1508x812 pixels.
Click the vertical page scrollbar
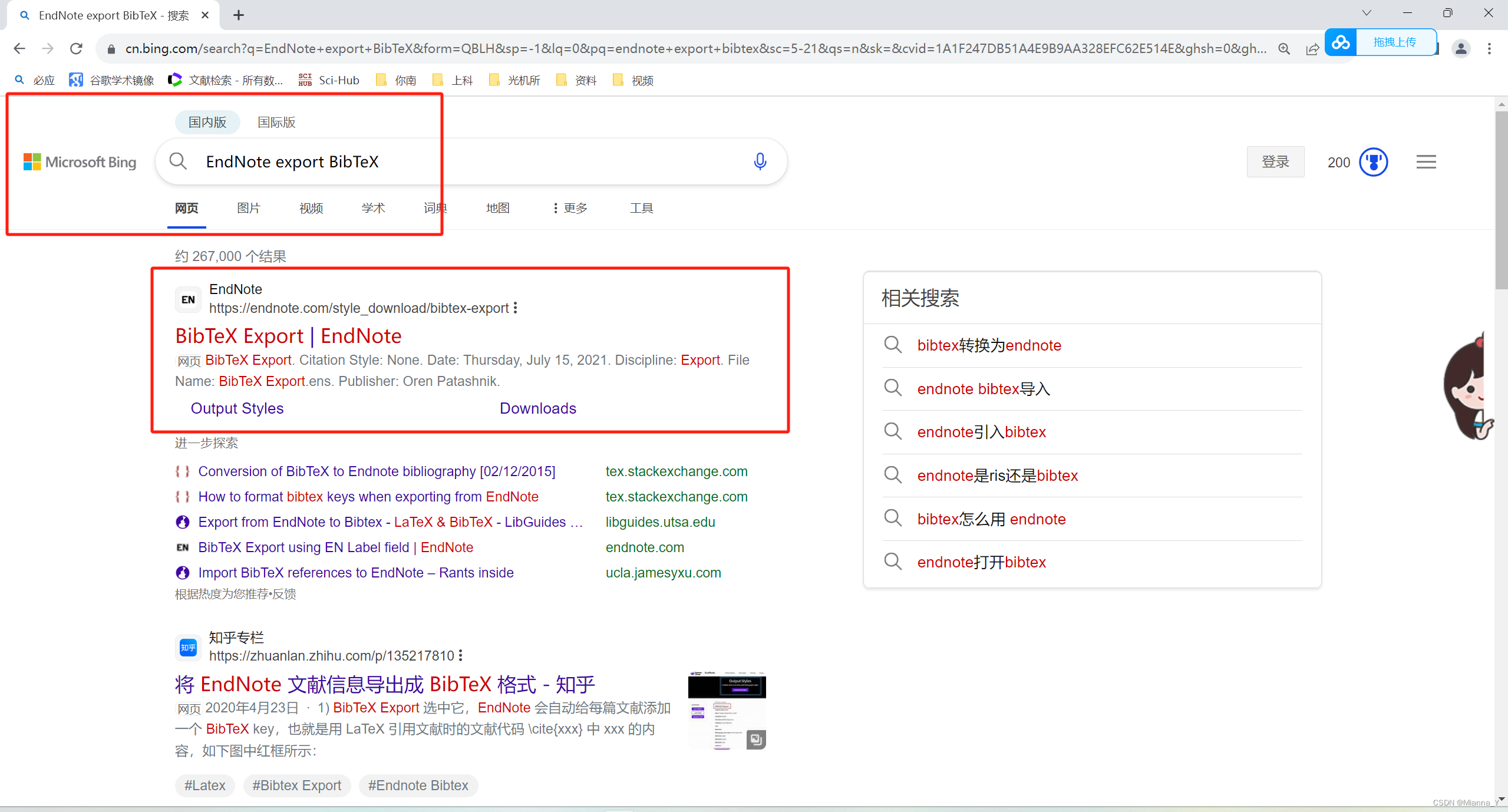pos(1500,200)
